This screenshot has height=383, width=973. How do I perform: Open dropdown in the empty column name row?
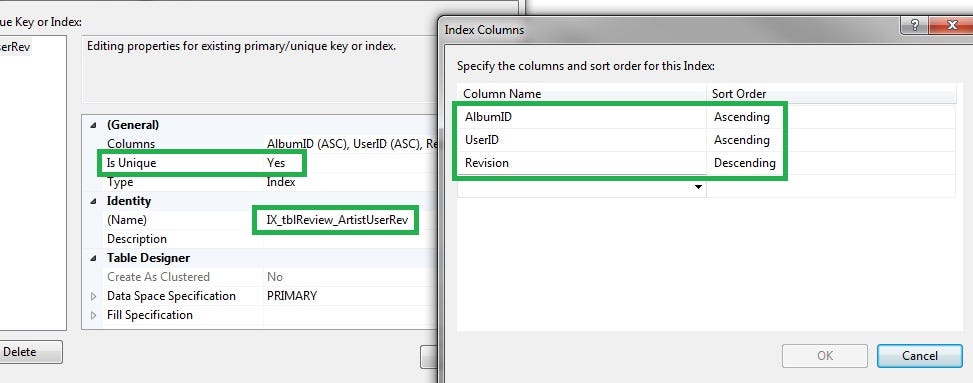(x=699, y=187)
